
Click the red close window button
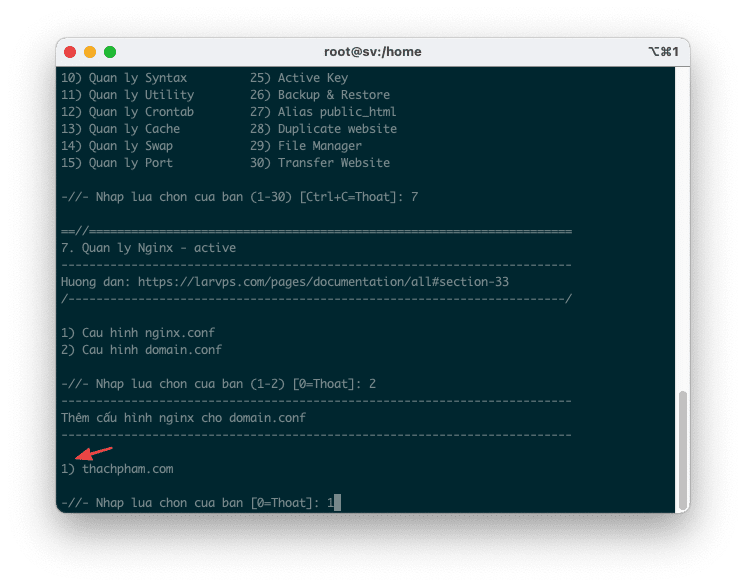70,52
